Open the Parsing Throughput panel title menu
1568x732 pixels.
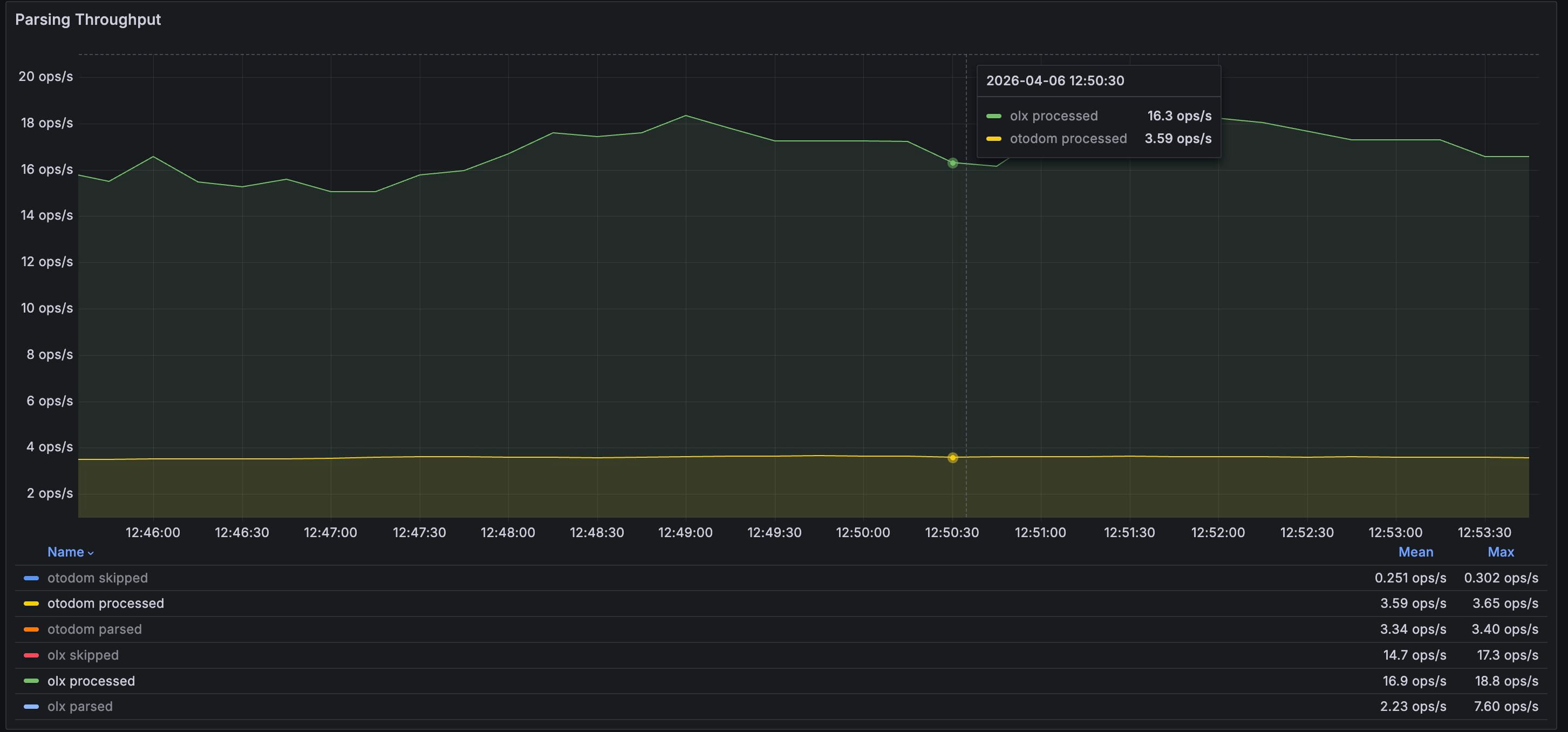87,19
